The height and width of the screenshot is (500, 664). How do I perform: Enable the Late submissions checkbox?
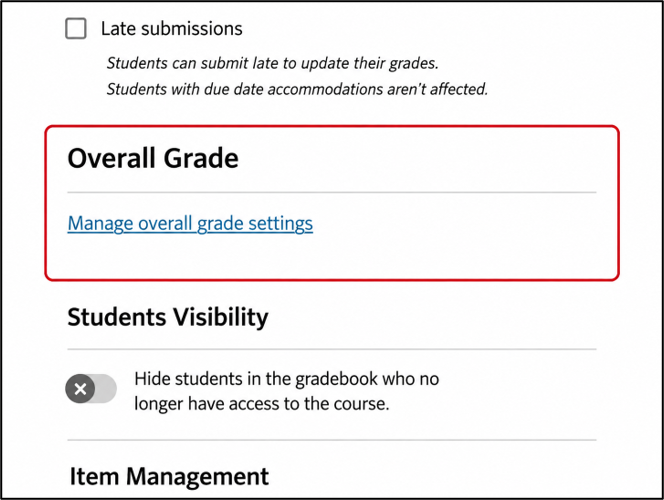coord(76,28)
